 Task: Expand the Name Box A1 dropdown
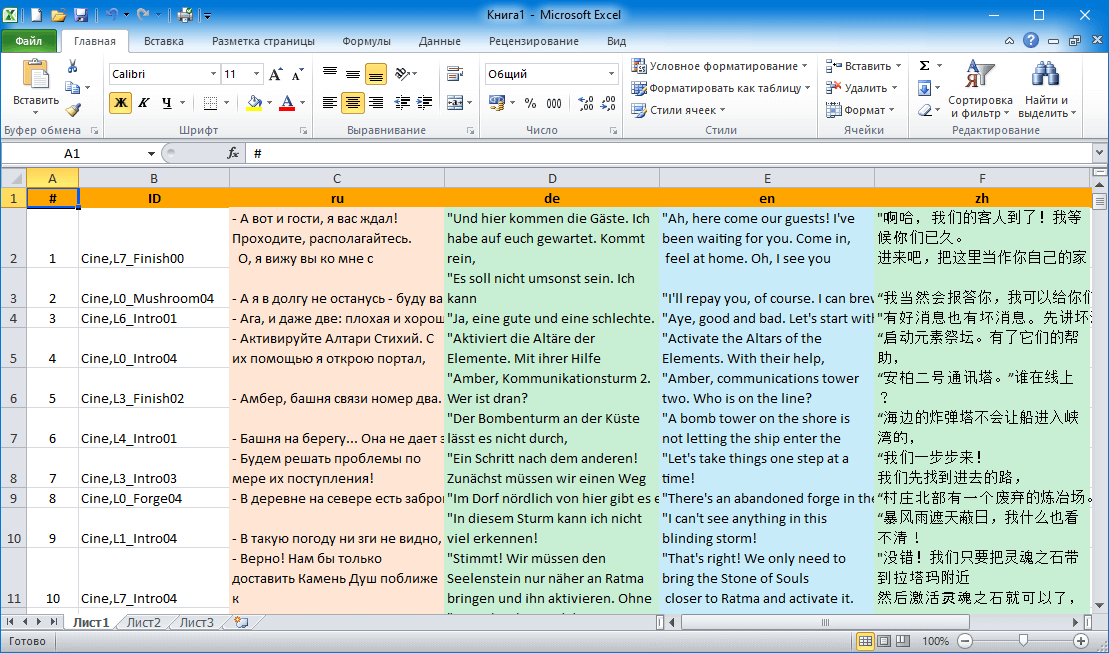[151, 154]
